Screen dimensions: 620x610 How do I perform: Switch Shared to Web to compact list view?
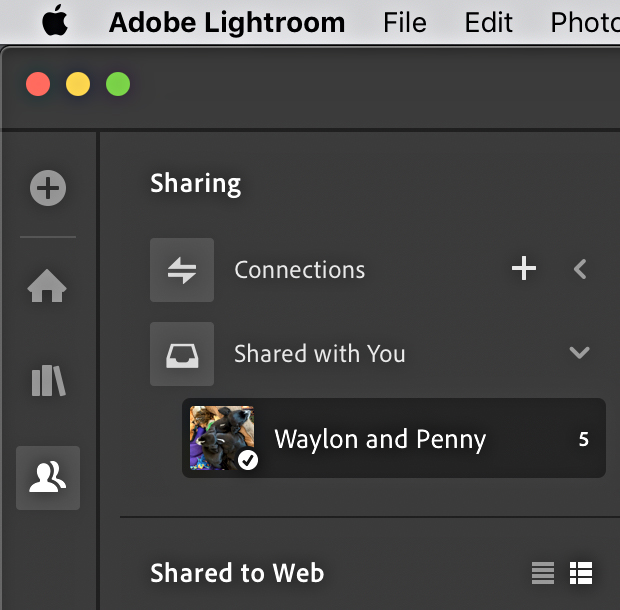[543, 572]
